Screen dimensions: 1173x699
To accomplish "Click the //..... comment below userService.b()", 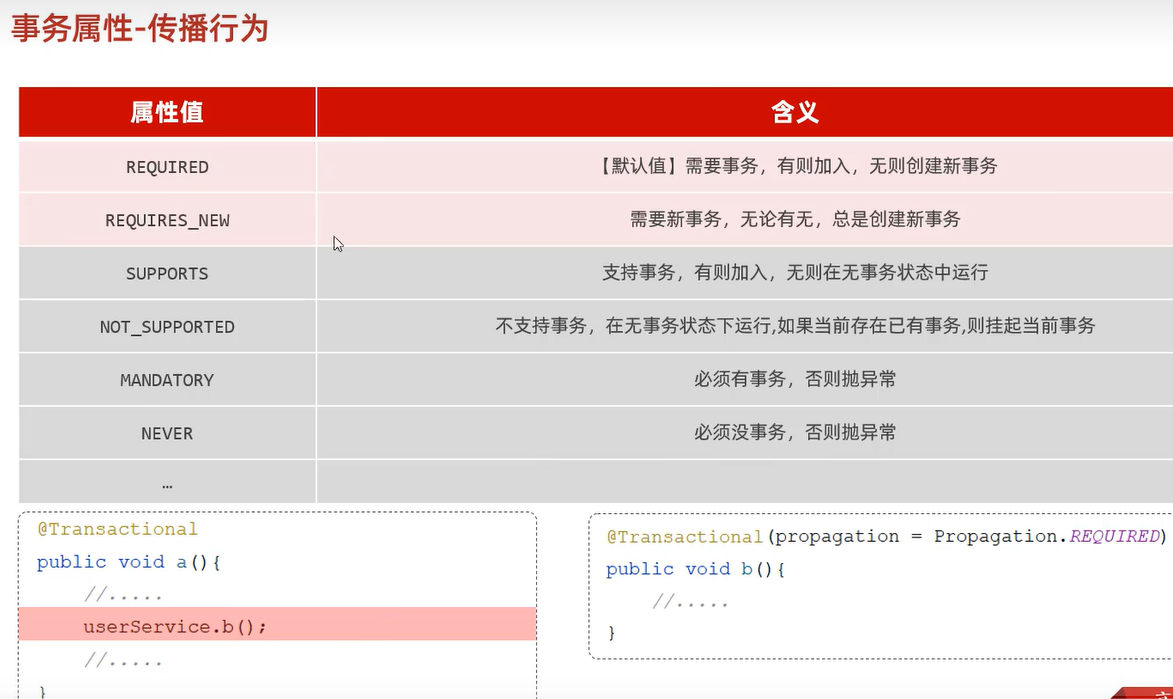I will (123, 660).
